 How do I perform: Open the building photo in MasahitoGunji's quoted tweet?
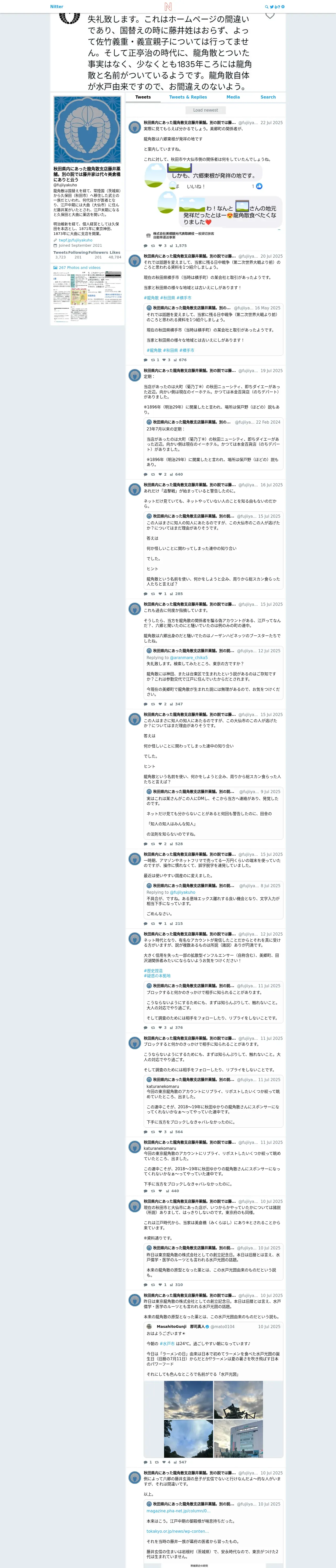[238, 1438]
